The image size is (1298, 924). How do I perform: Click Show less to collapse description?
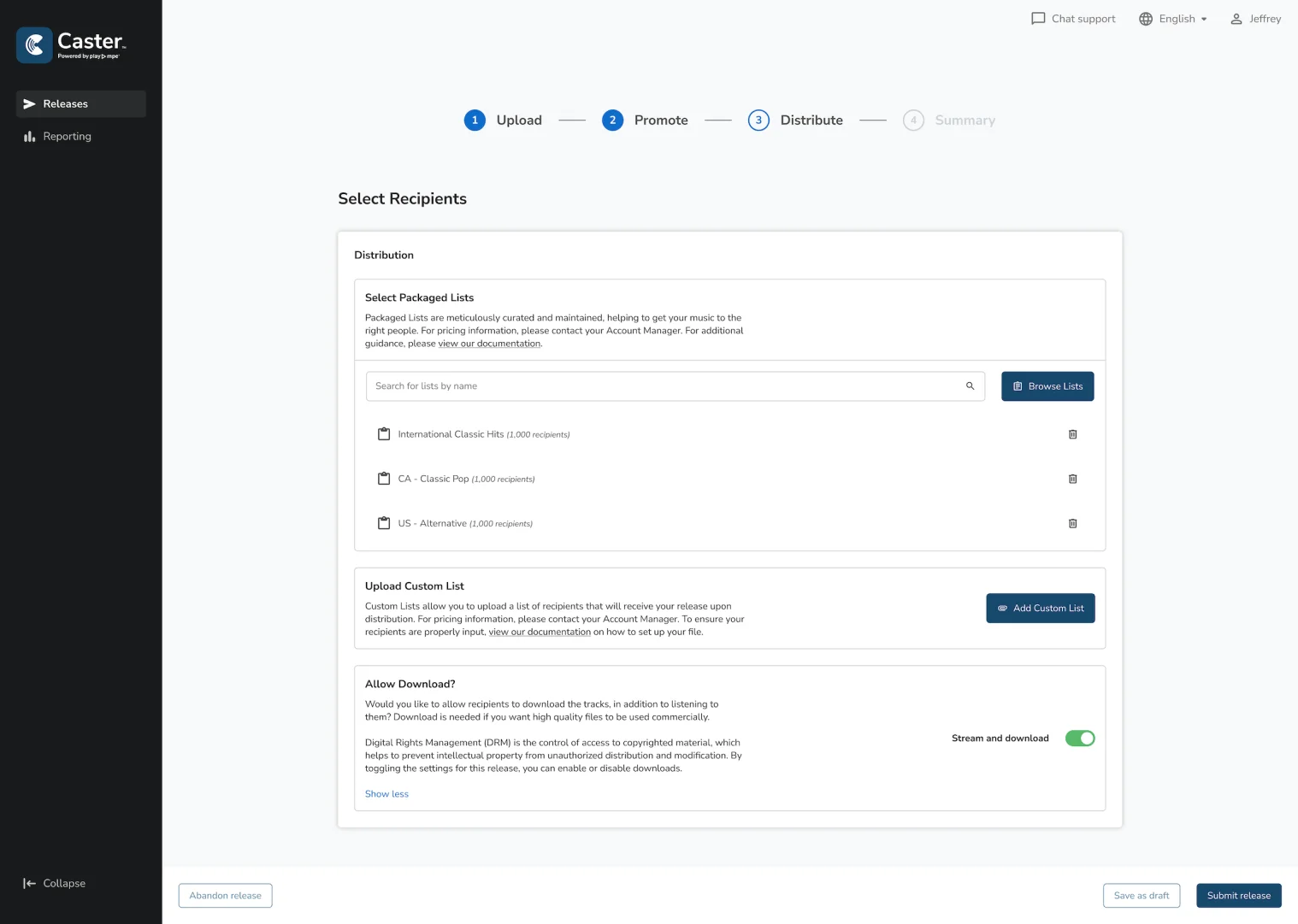click(x=386, y=794)
